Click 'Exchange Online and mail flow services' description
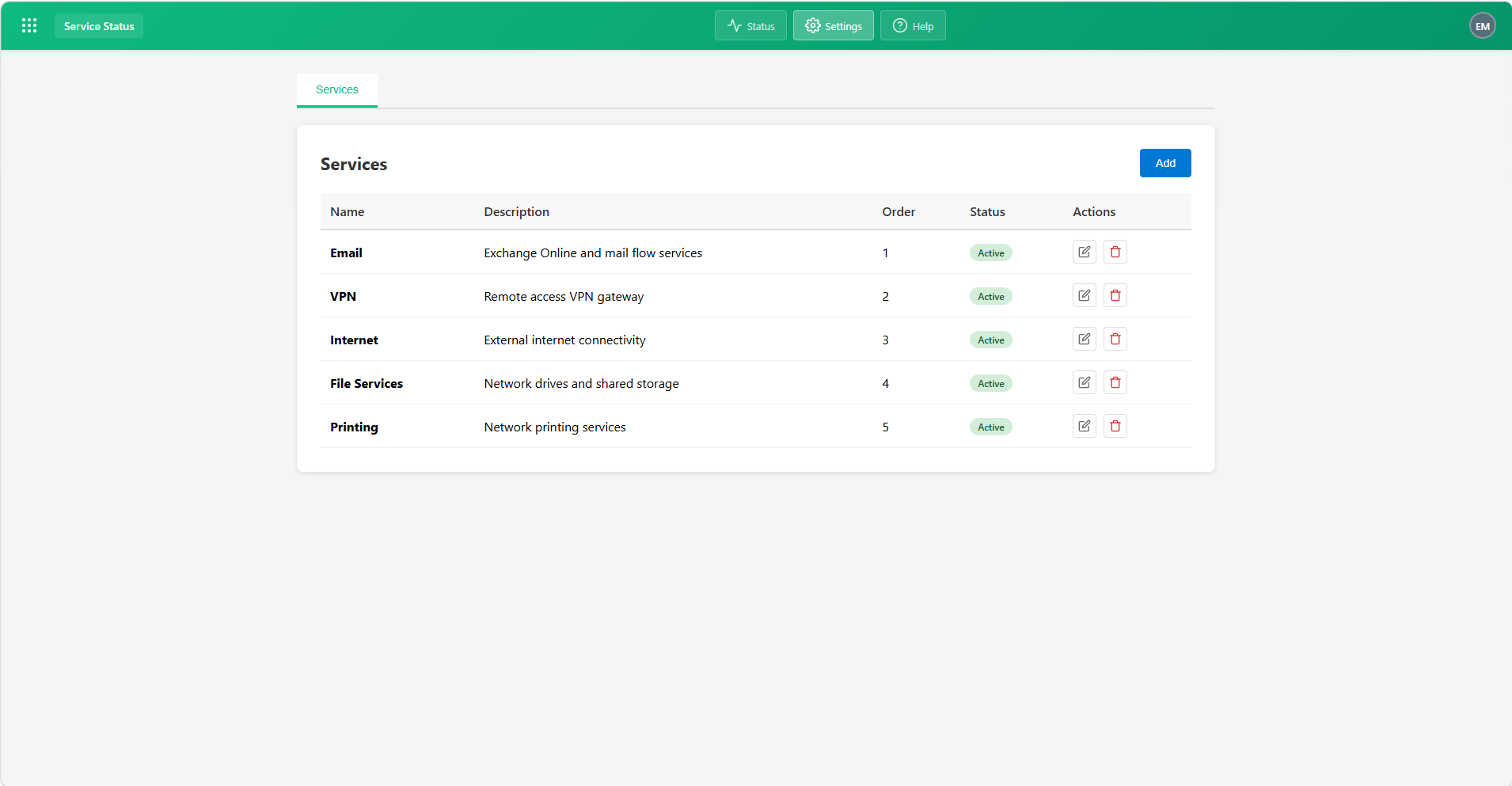This screenshot has height=786, width=1512. (x=593, y=253)
